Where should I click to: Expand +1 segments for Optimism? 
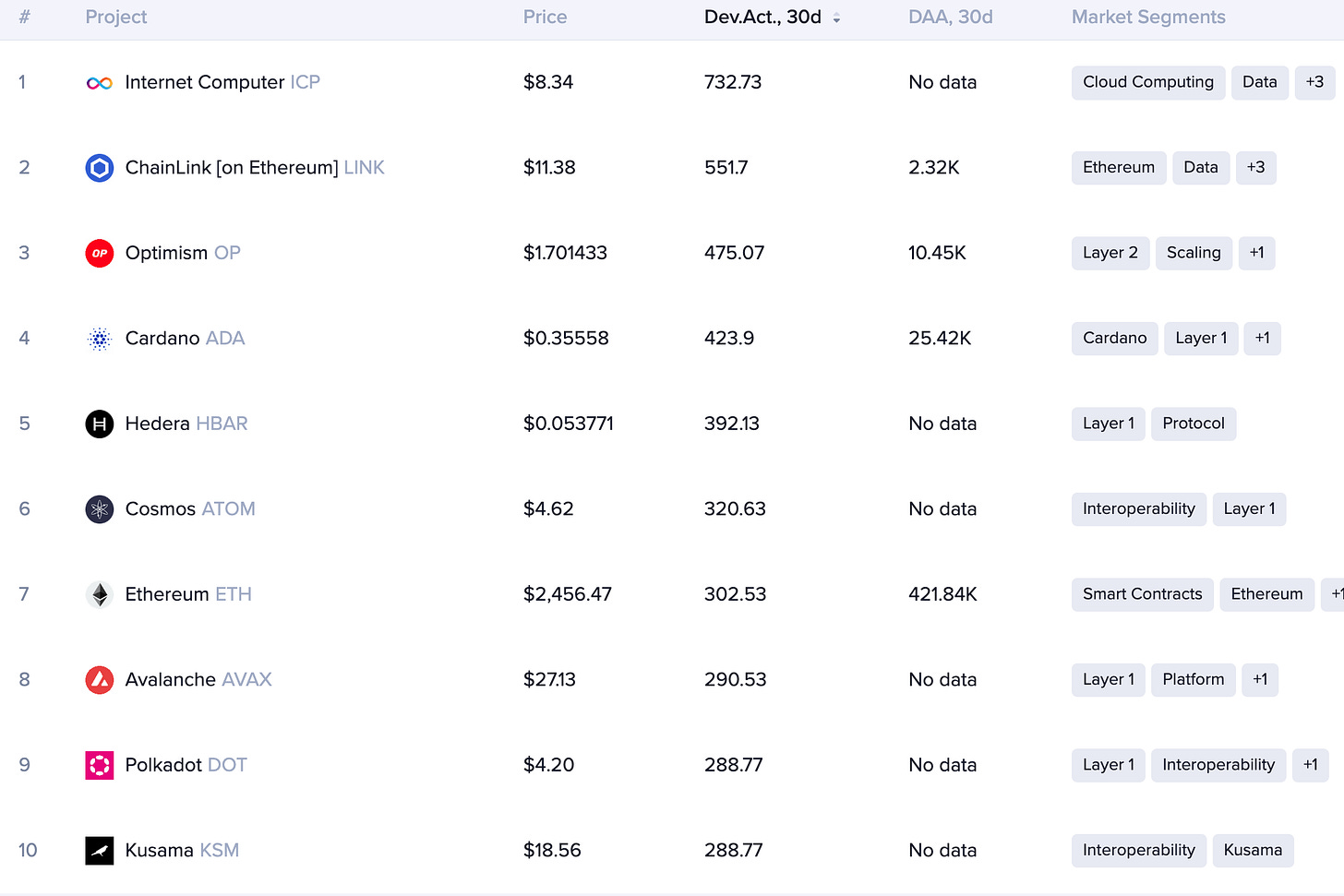coord(1256,253)
